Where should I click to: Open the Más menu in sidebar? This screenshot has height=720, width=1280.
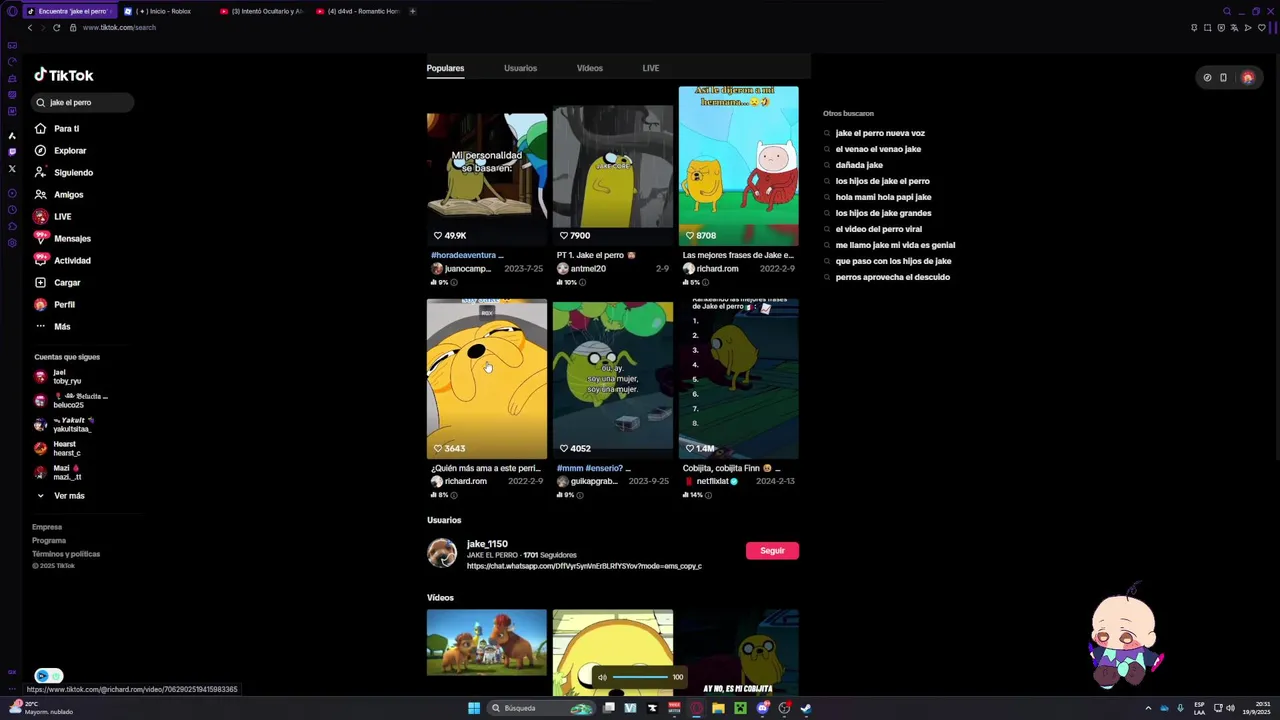[x=62, y=326]
